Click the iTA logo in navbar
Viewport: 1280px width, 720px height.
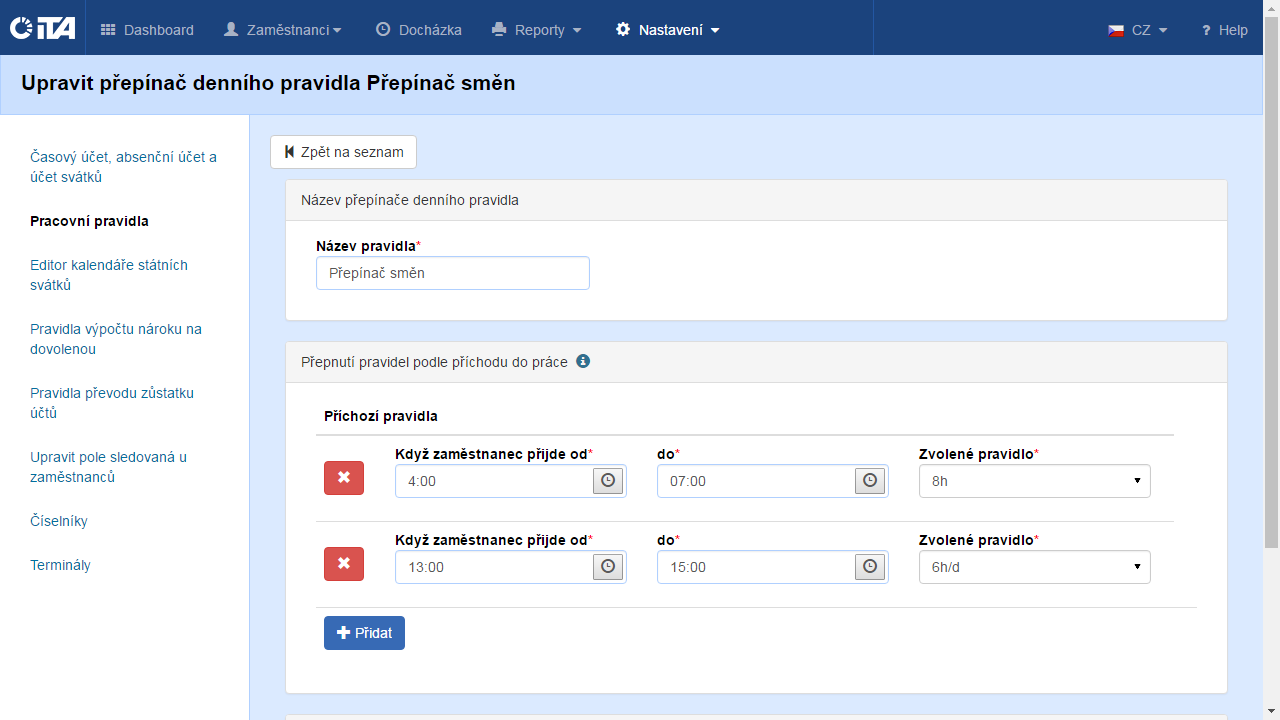point(42,29)
